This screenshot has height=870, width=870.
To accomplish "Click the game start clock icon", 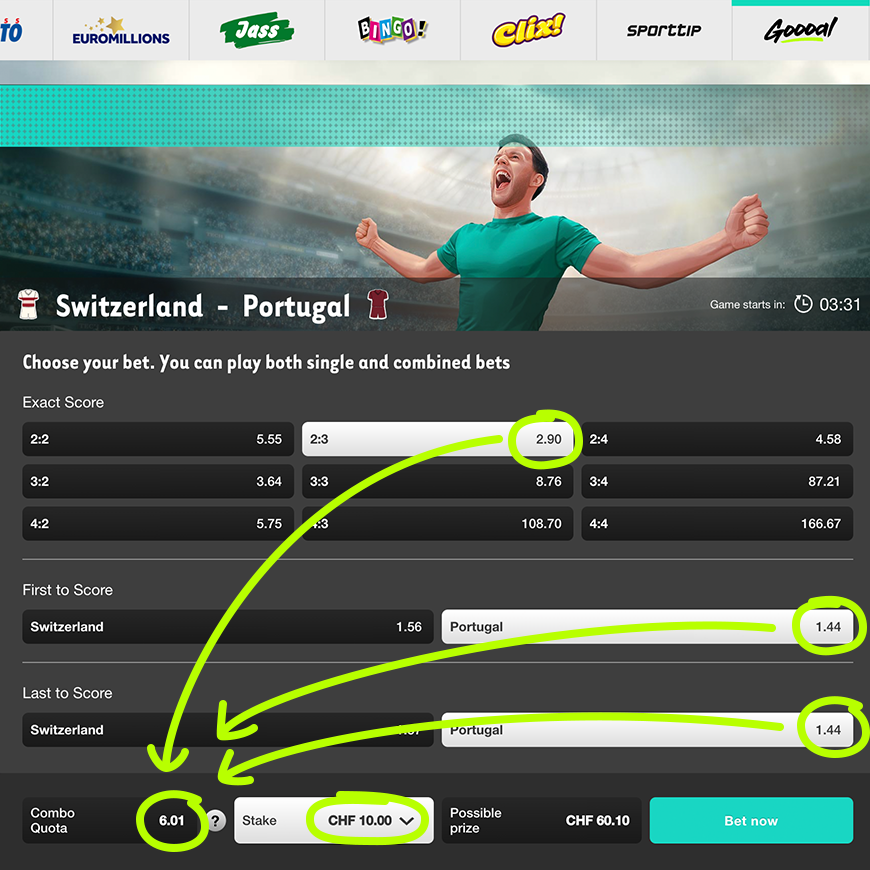I will tap(803, 304).
